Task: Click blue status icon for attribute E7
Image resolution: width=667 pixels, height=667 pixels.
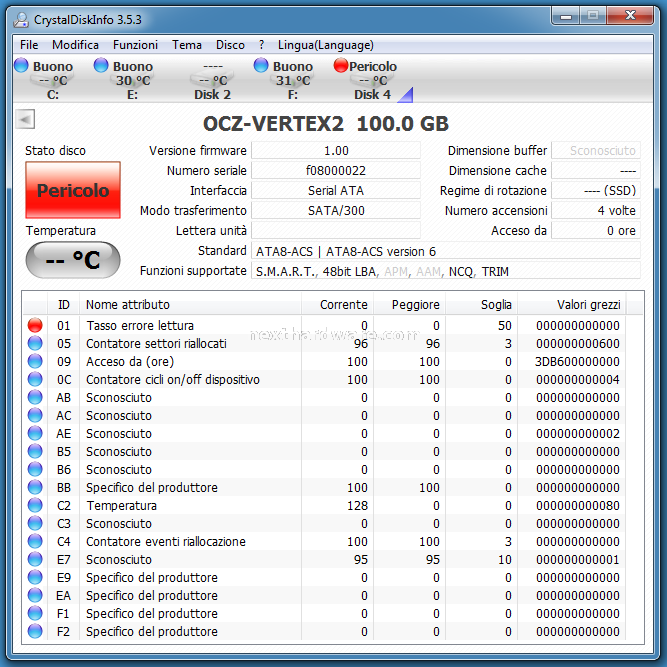Action: (x=35, y=559)
